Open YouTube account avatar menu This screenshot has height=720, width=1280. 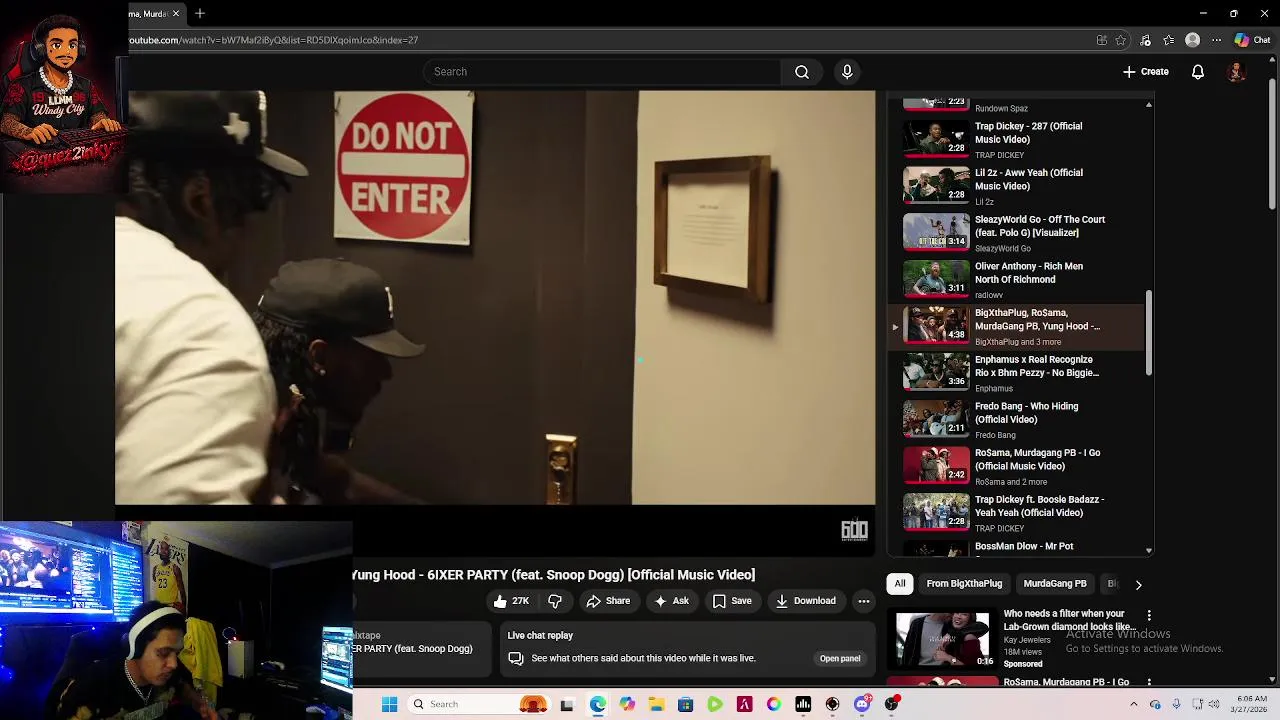tap(1236, 72)
